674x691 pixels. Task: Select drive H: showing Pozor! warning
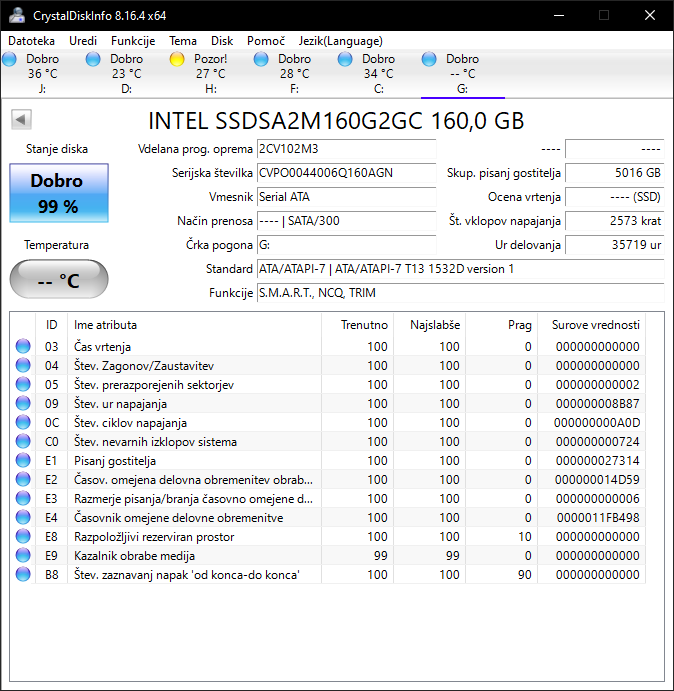tap(211, 74)
